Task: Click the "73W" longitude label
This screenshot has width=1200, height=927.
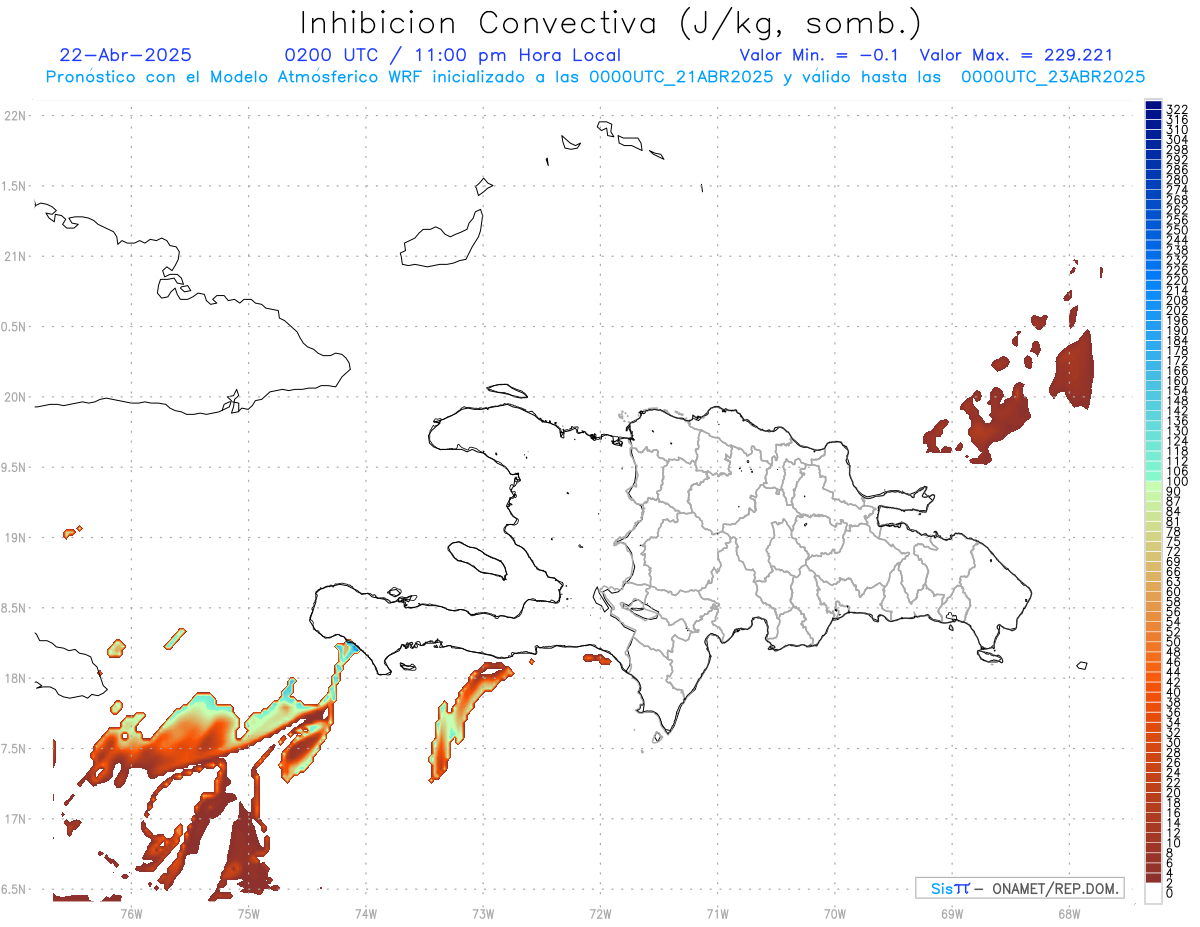Action: (x=483, y=913)
